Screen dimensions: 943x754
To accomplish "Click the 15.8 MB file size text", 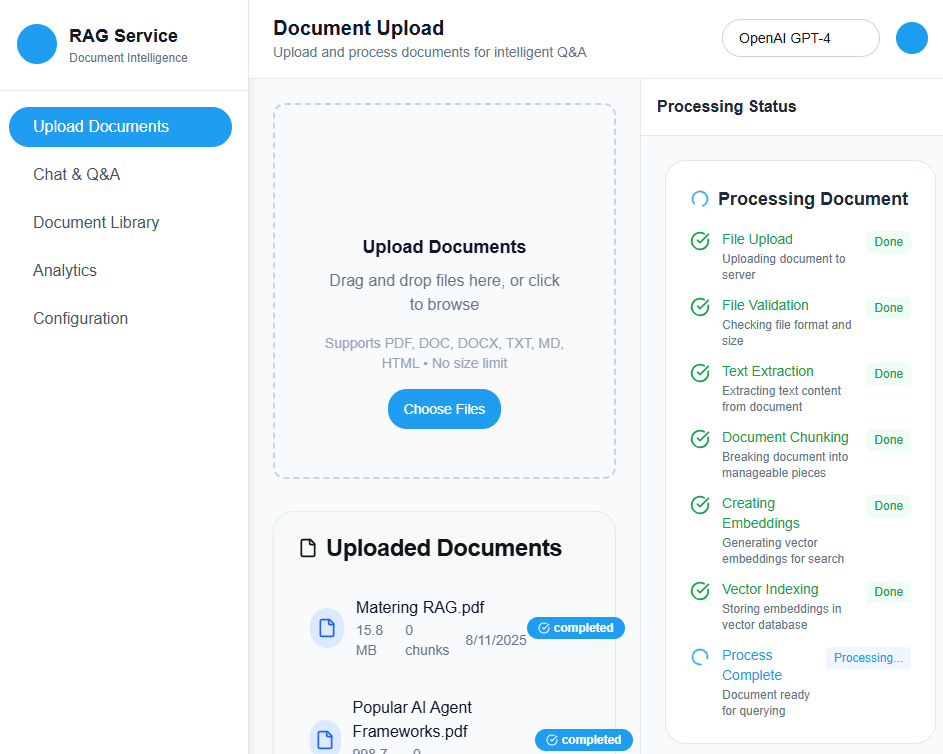I will (369, 640).
